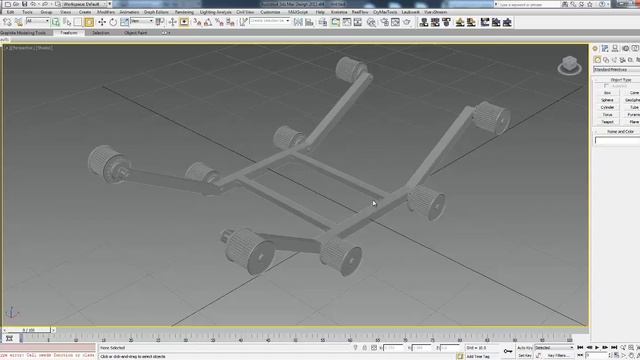Click the Unlink Selection icon
This screenshot has height=360, width=640.
18,22
